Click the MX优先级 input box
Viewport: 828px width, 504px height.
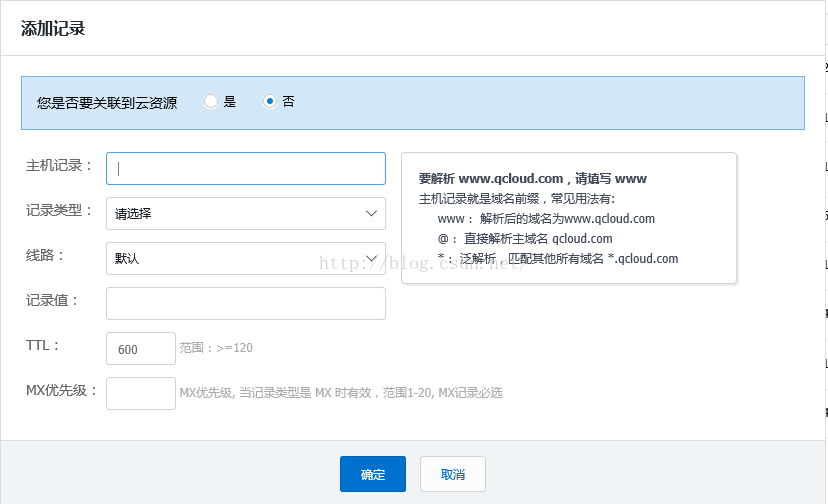141,393
